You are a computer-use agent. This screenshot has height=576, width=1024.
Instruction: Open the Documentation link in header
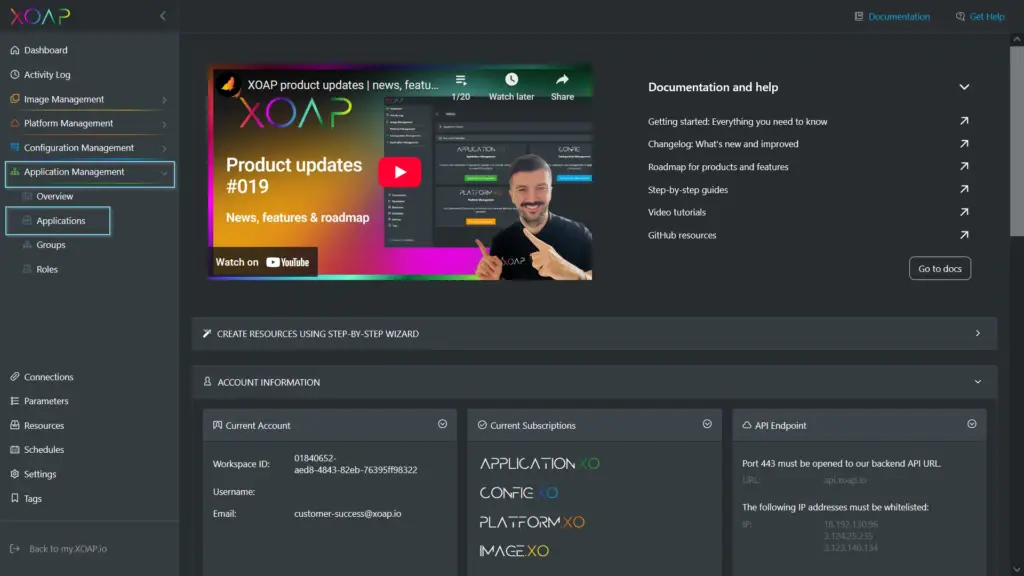(892, 17)
